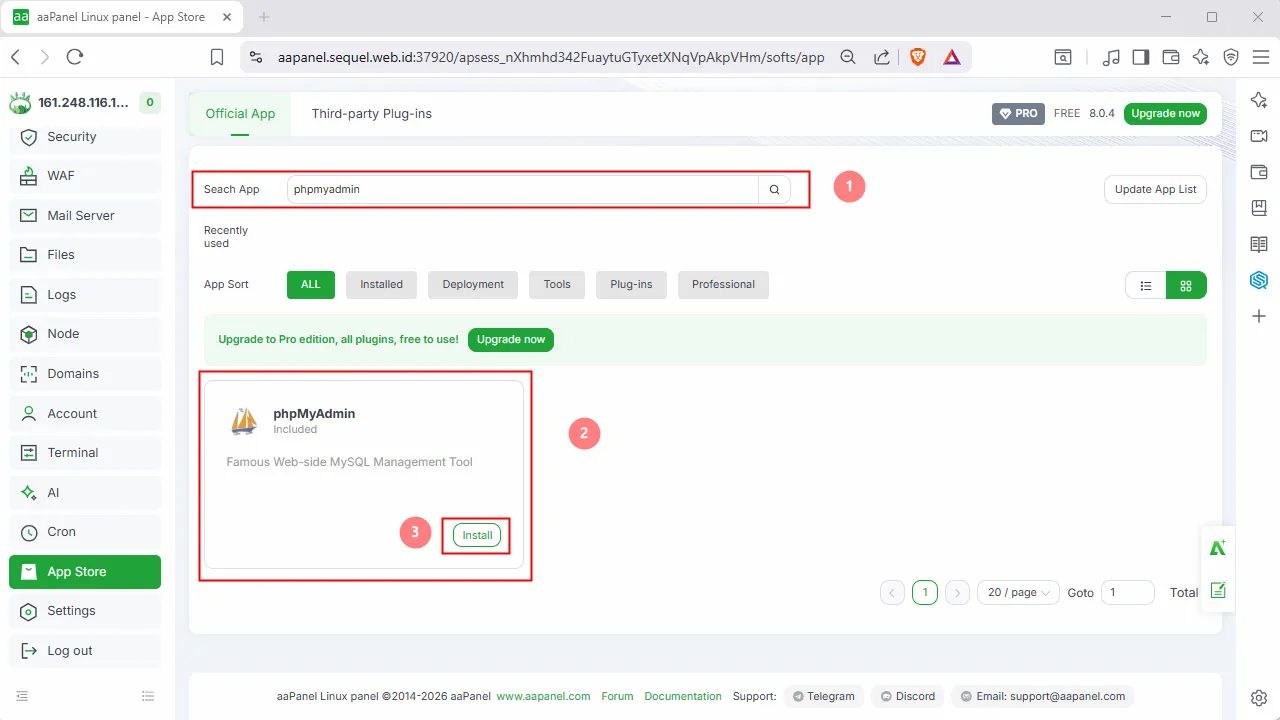
Task: Click Upgrade now in the green banner
Action: click(511, 340)
